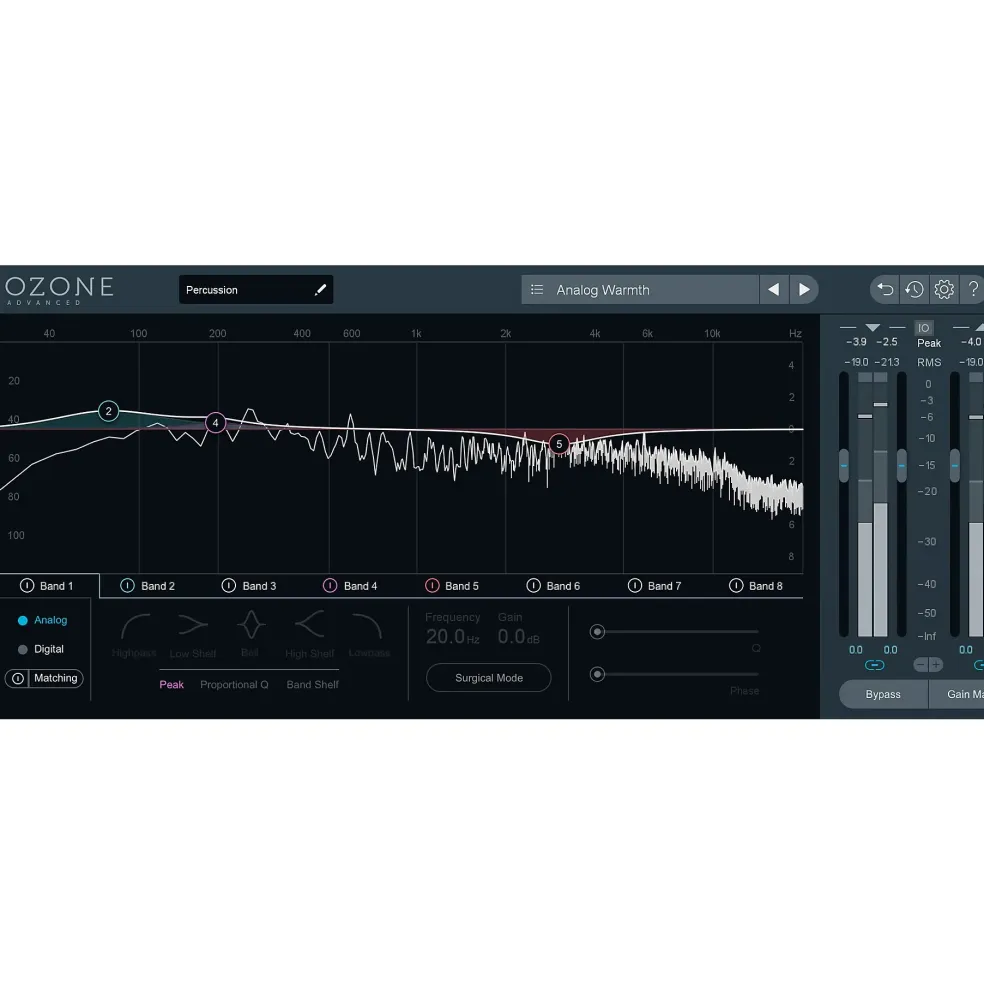Select the Proportional Q sub-type
The image size is (984, 985).
(234, 685)
